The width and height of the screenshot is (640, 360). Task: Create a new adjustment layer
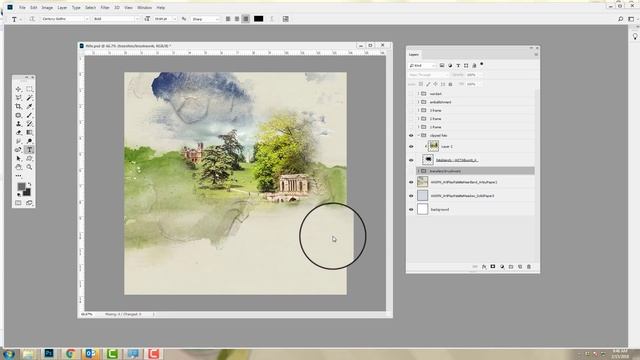(x=502, y=267)
